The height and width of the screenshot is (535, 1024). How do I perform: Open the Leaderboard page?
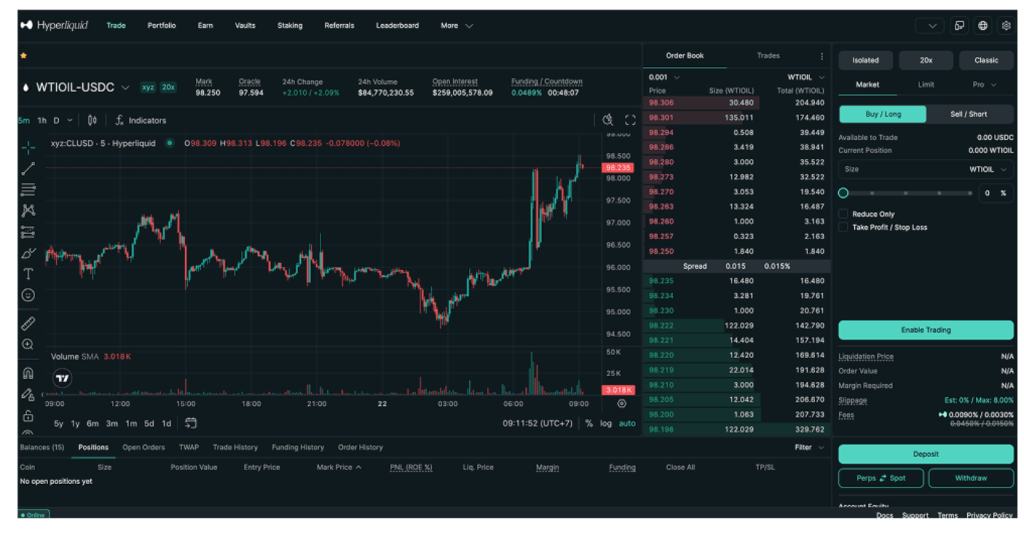click(x=397, y=25)
